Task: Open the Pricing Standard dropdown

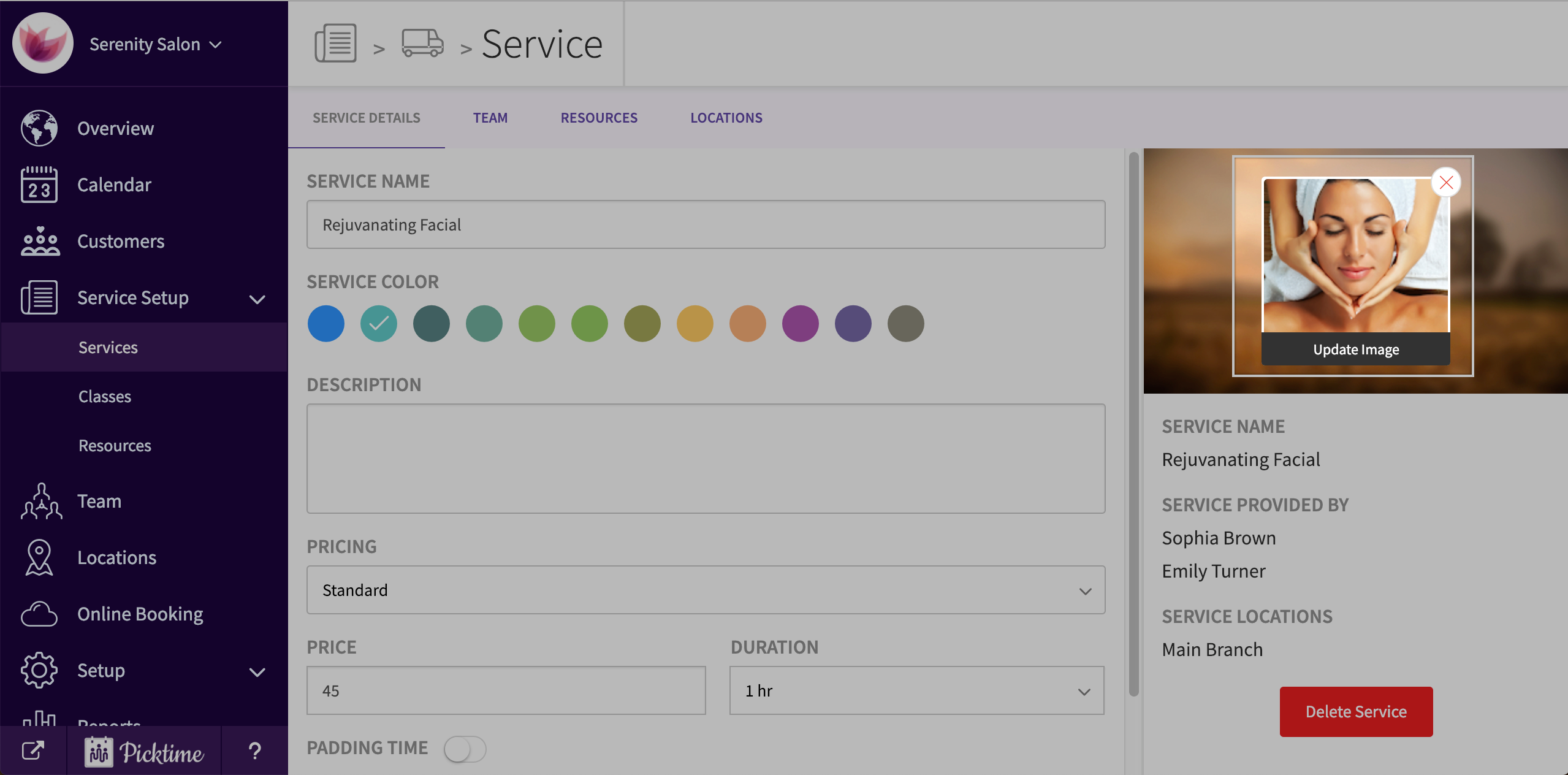Action: (706, 590)
